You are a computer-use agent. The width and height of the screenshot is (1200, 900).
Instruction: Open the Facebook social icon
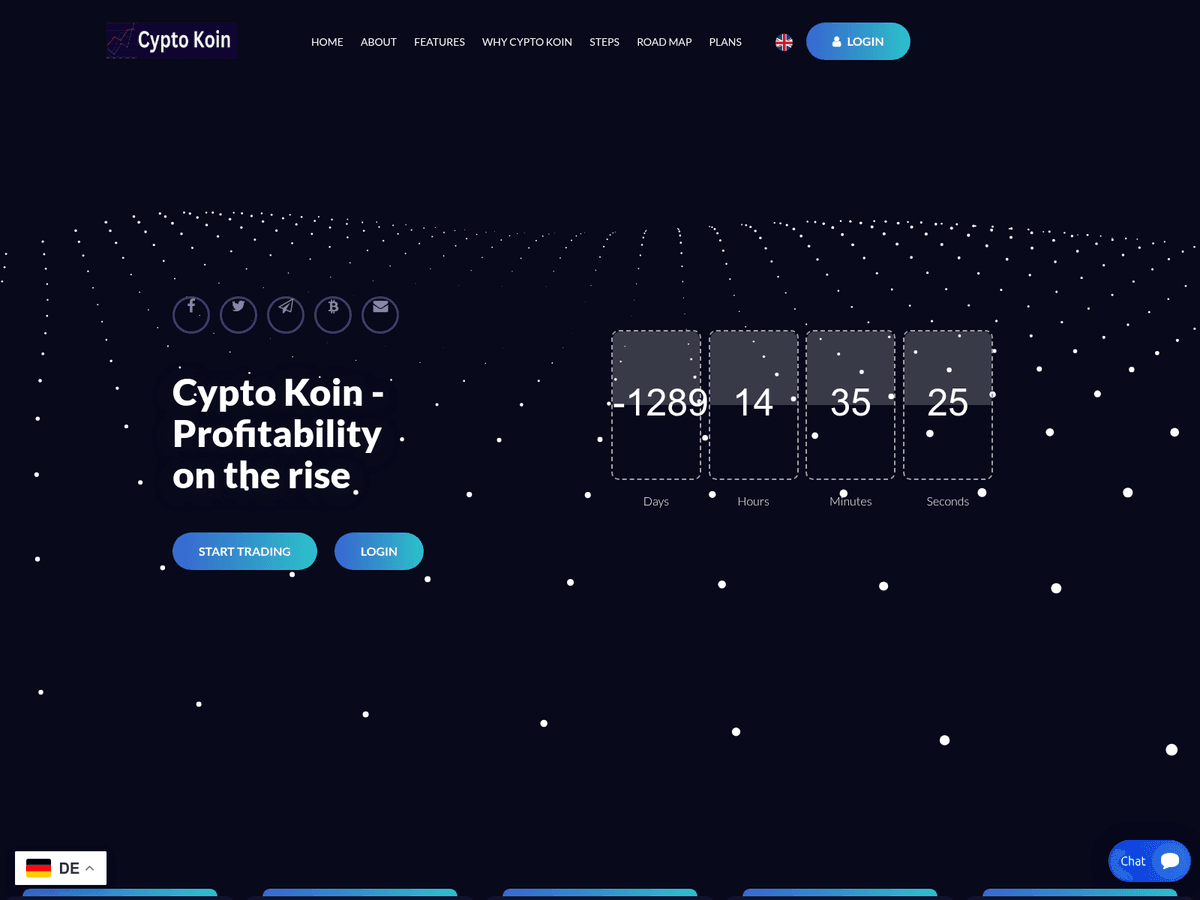point(191,314)
